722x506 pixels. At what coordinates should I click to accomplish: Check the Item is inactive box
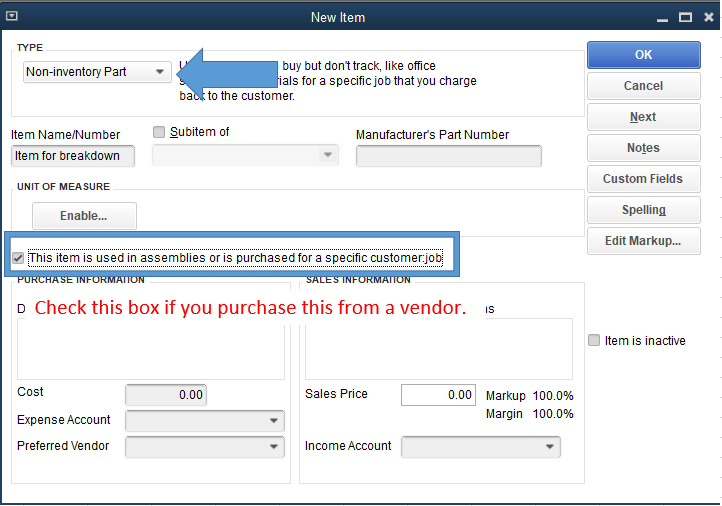594,340
